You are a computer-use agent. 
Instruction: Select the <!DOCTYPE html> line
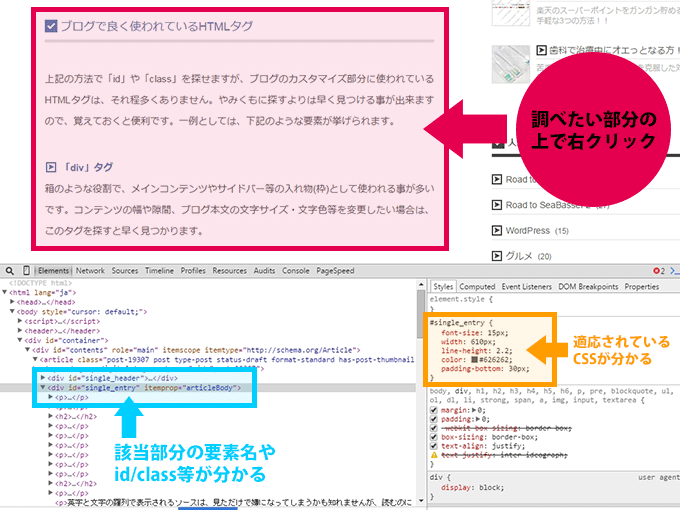point(40,283)
